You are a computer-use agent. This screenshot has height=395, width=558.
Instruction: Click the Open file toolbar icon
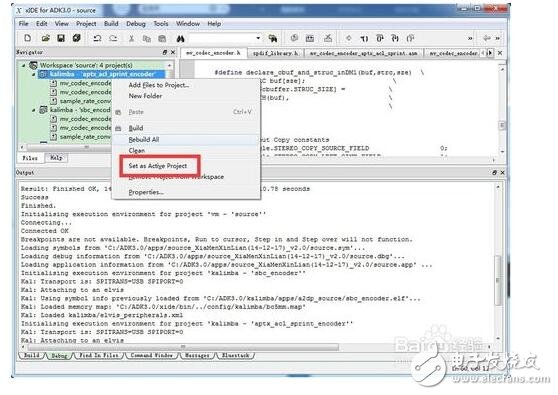(45, 38)
